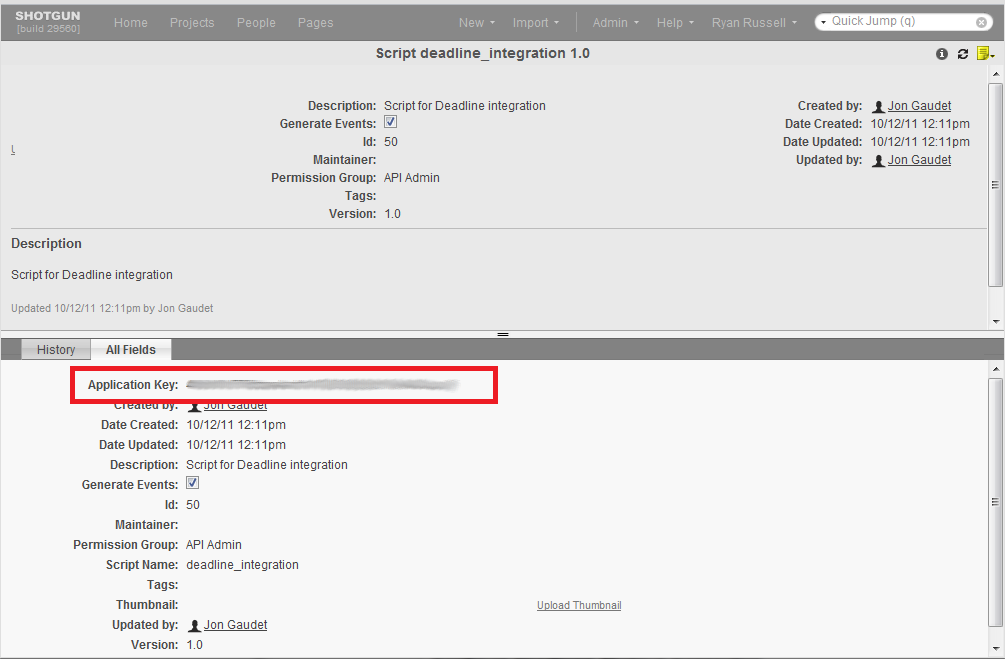Switch to the History tab

coord(56,349)
